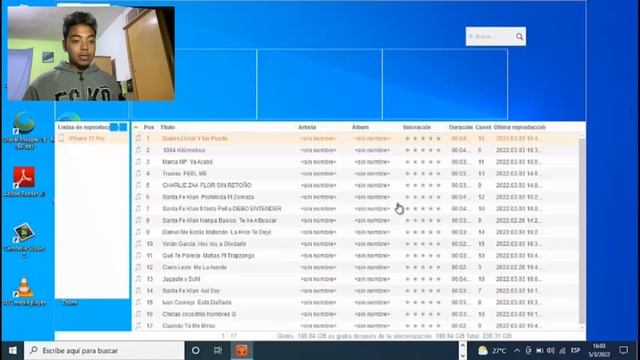Open Adobe Reader desktop shortcut

coord(24,182)
